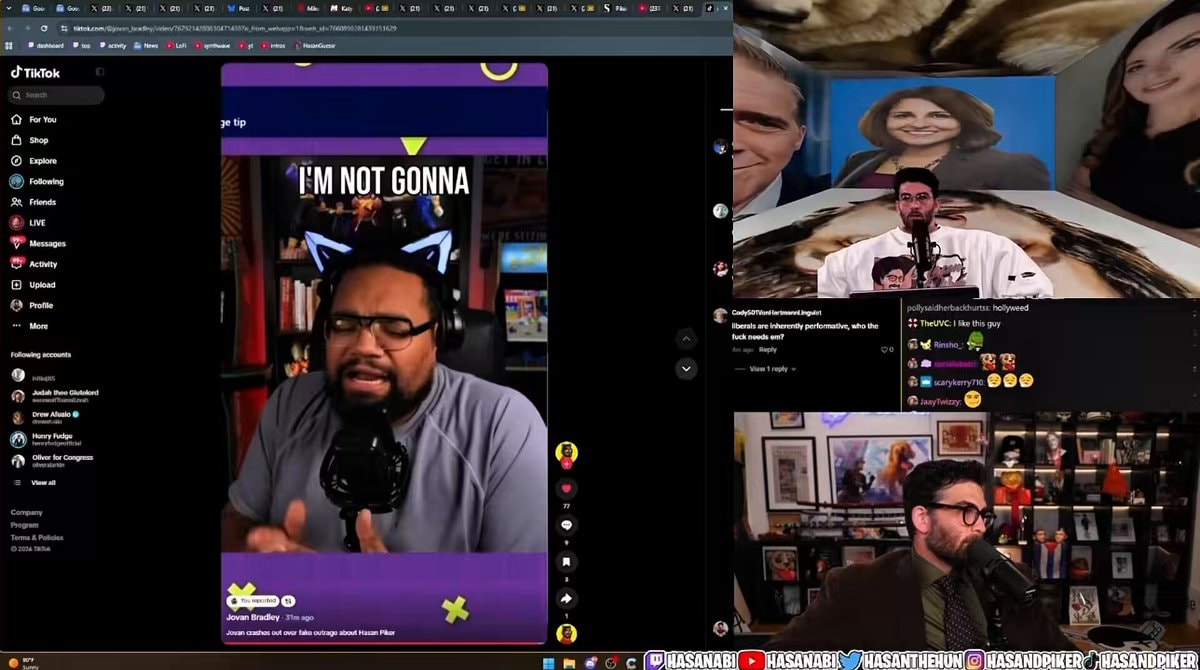Expand View 1 reply under the comment

tap(772, 369)
